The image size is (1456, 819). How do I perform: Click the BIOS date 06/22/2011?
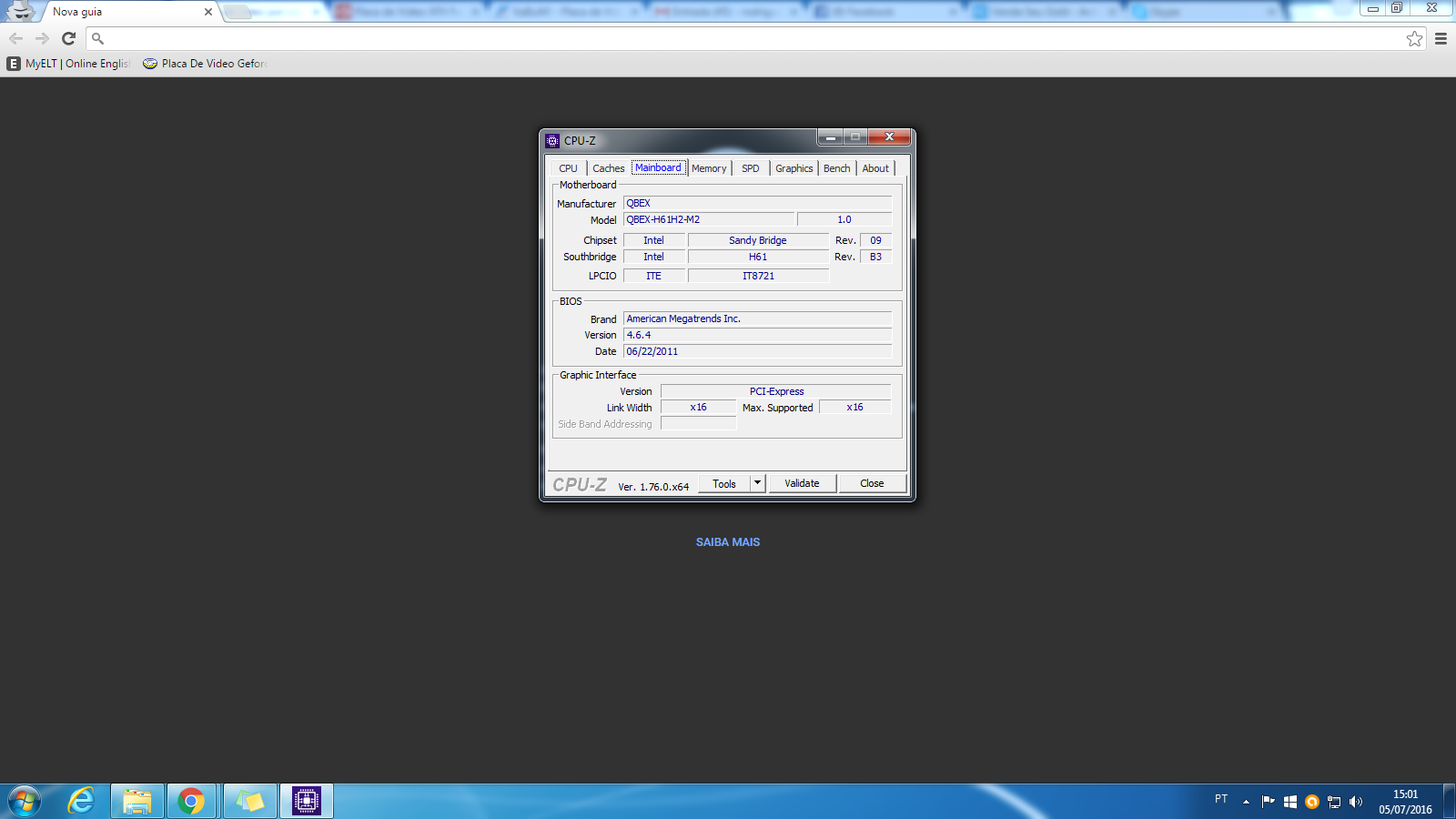click(x=757, y=351)
